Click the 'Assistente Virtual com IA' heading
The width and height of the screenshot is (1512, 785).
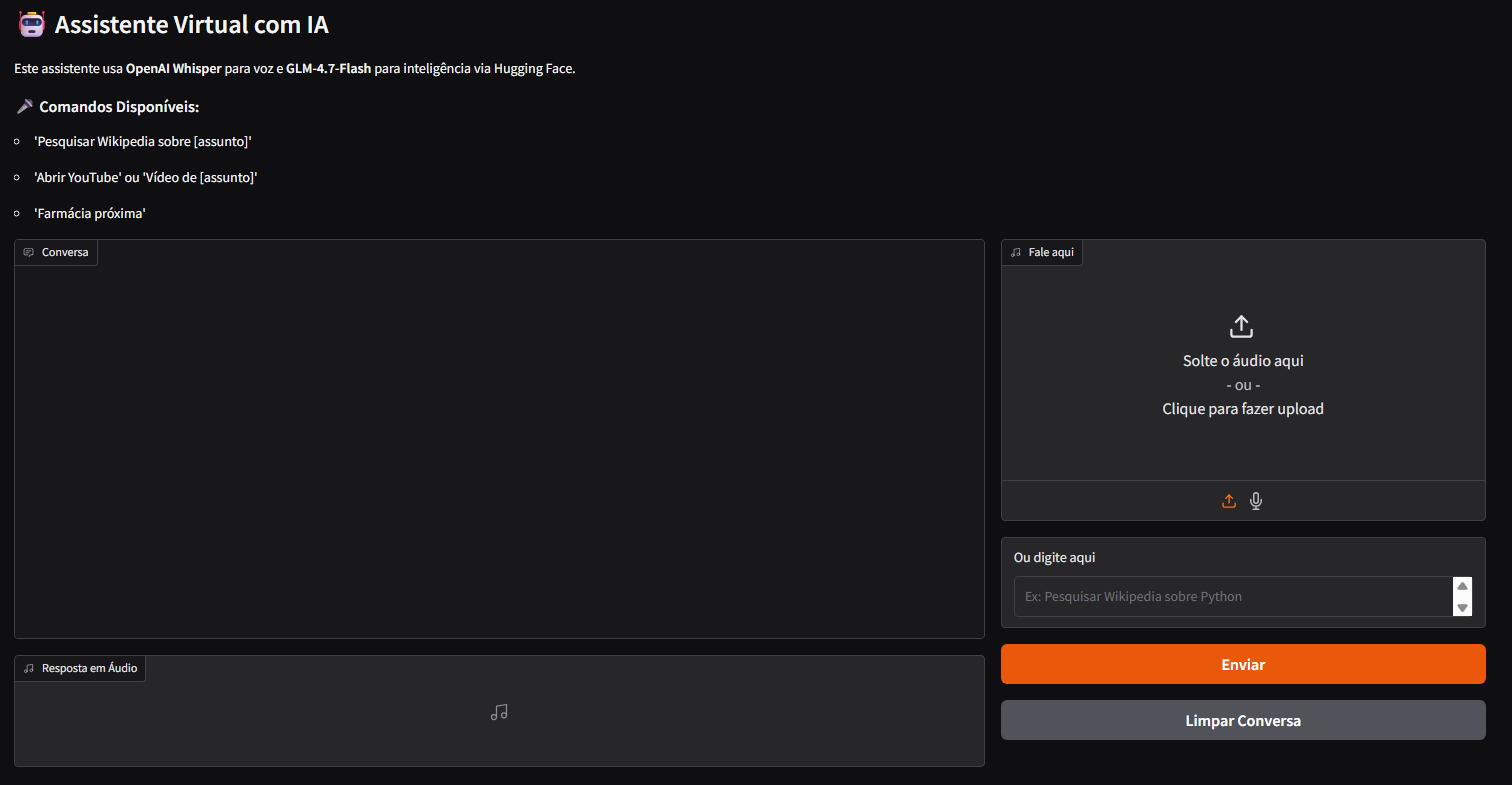click(x=192, y=25)
